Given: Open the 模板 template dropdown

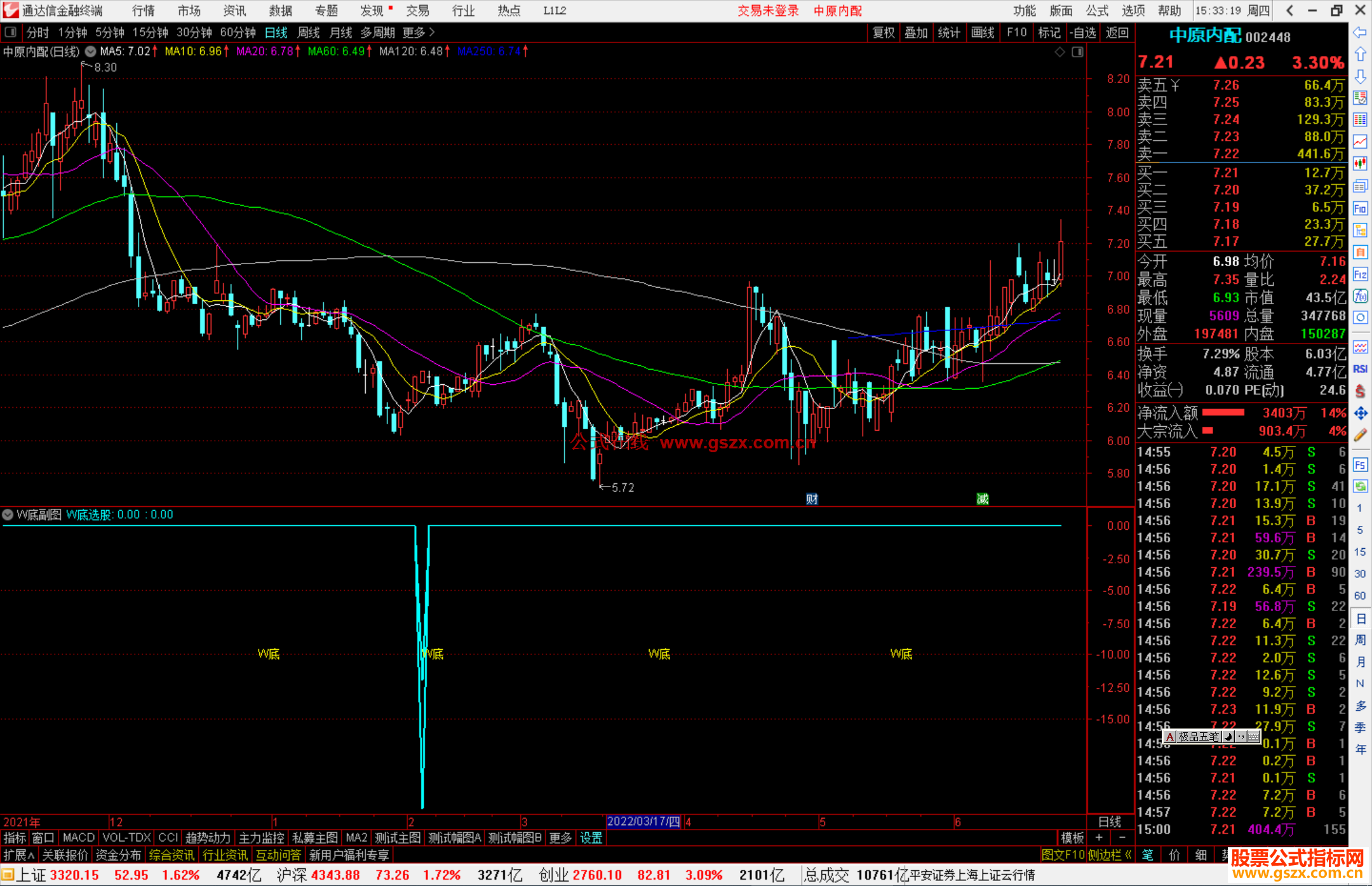Looking at the screenshot, I should [1073, 838].
